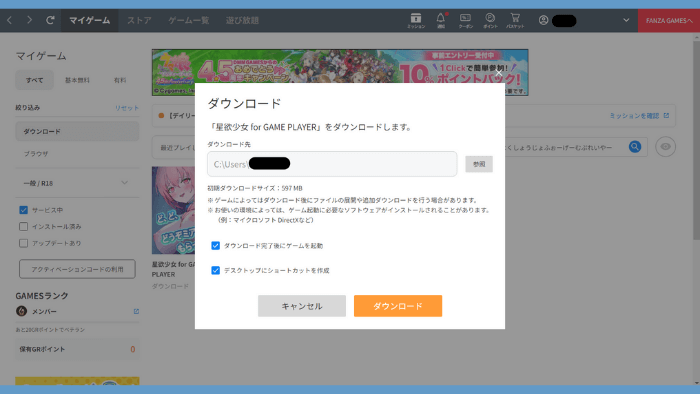
Task: Click ミッションを確認 link
Action: [x=639, y=116]
